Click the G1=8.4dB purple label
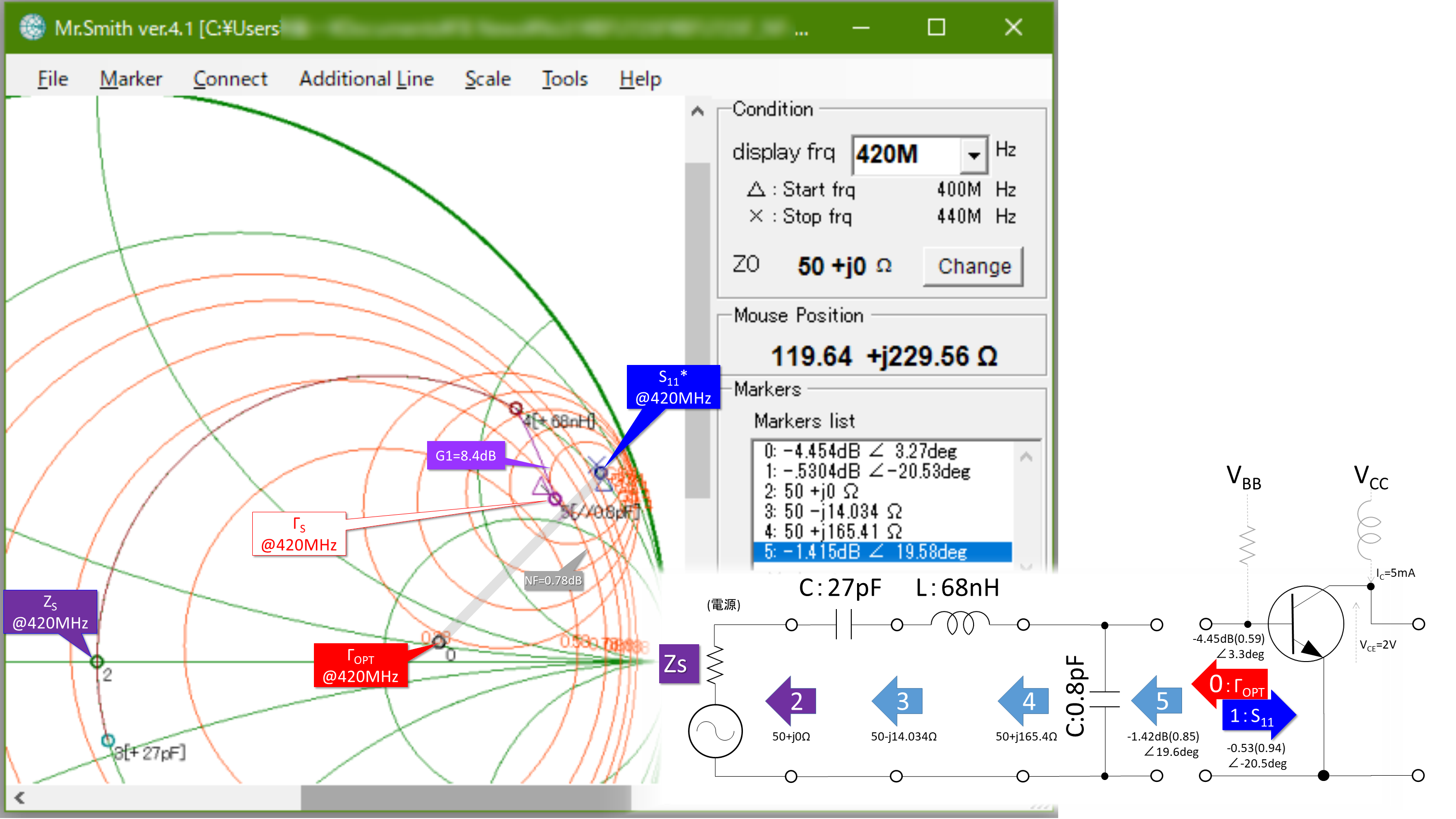The width and height of the screenshot is (1456, 819). coord(465,455)
